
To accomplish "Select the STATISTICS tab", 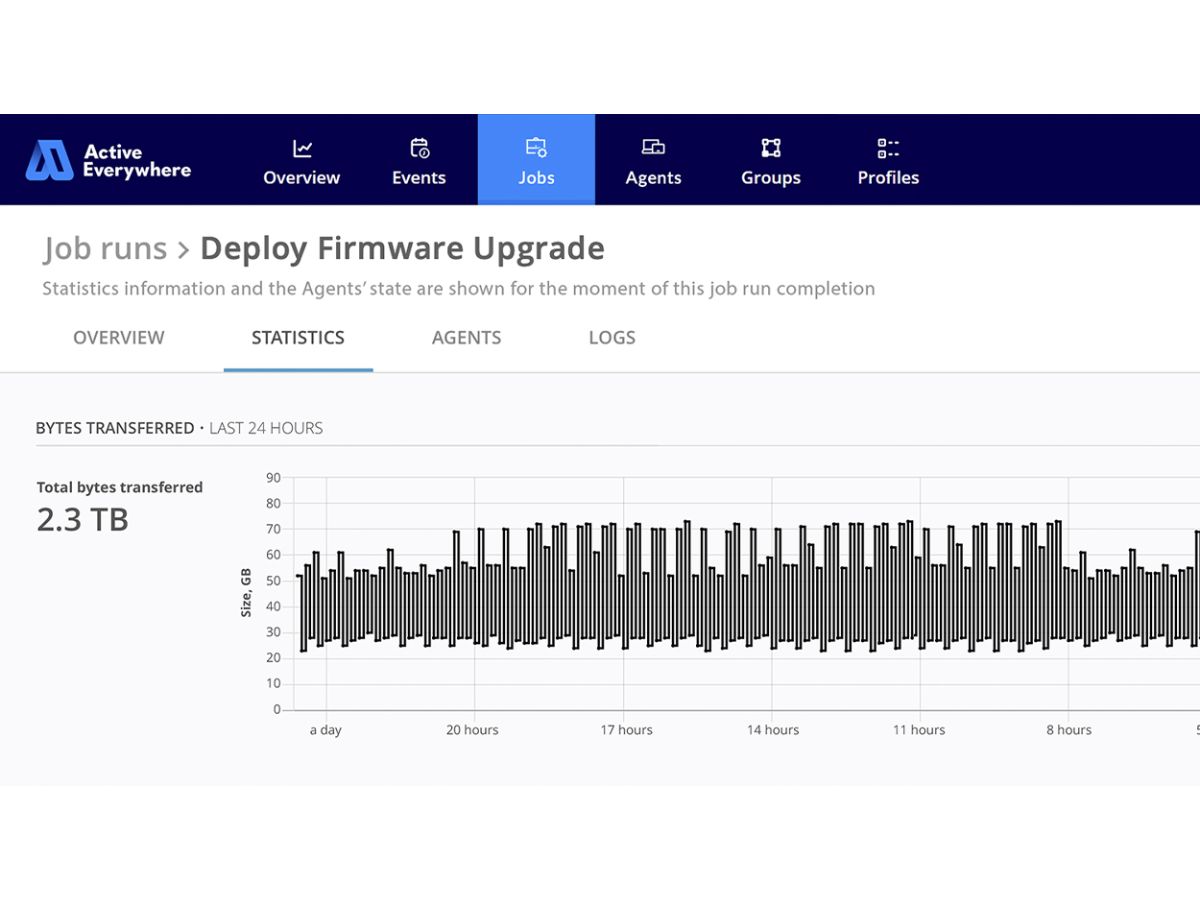I will 298,338.
